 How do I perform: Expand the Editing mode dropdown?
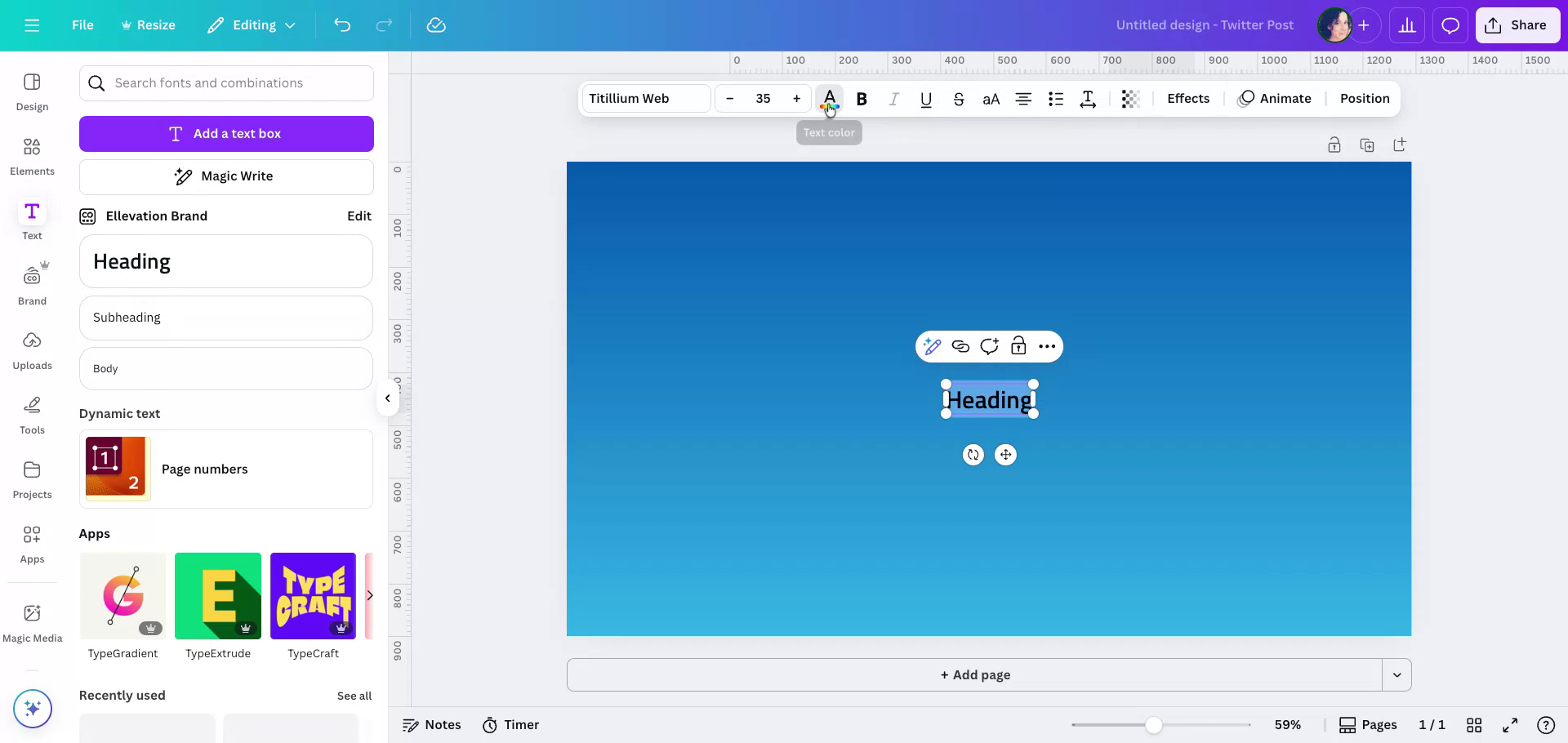point(251,24)
